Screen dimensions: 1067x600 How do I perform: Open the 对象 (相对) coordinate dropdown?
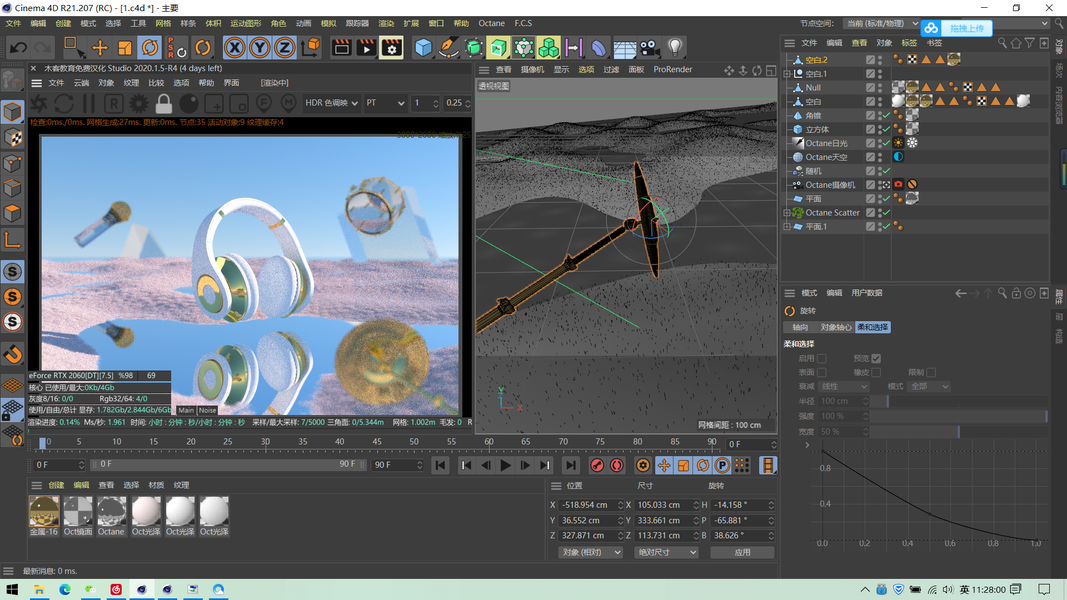click(591, 552)
